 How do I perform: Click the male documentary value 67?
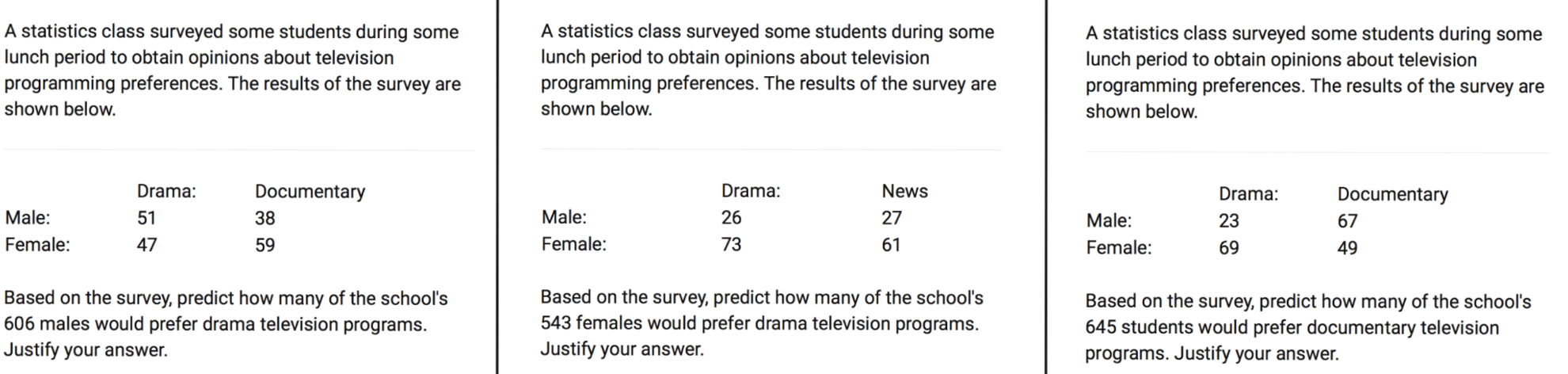click(1347, 221)
